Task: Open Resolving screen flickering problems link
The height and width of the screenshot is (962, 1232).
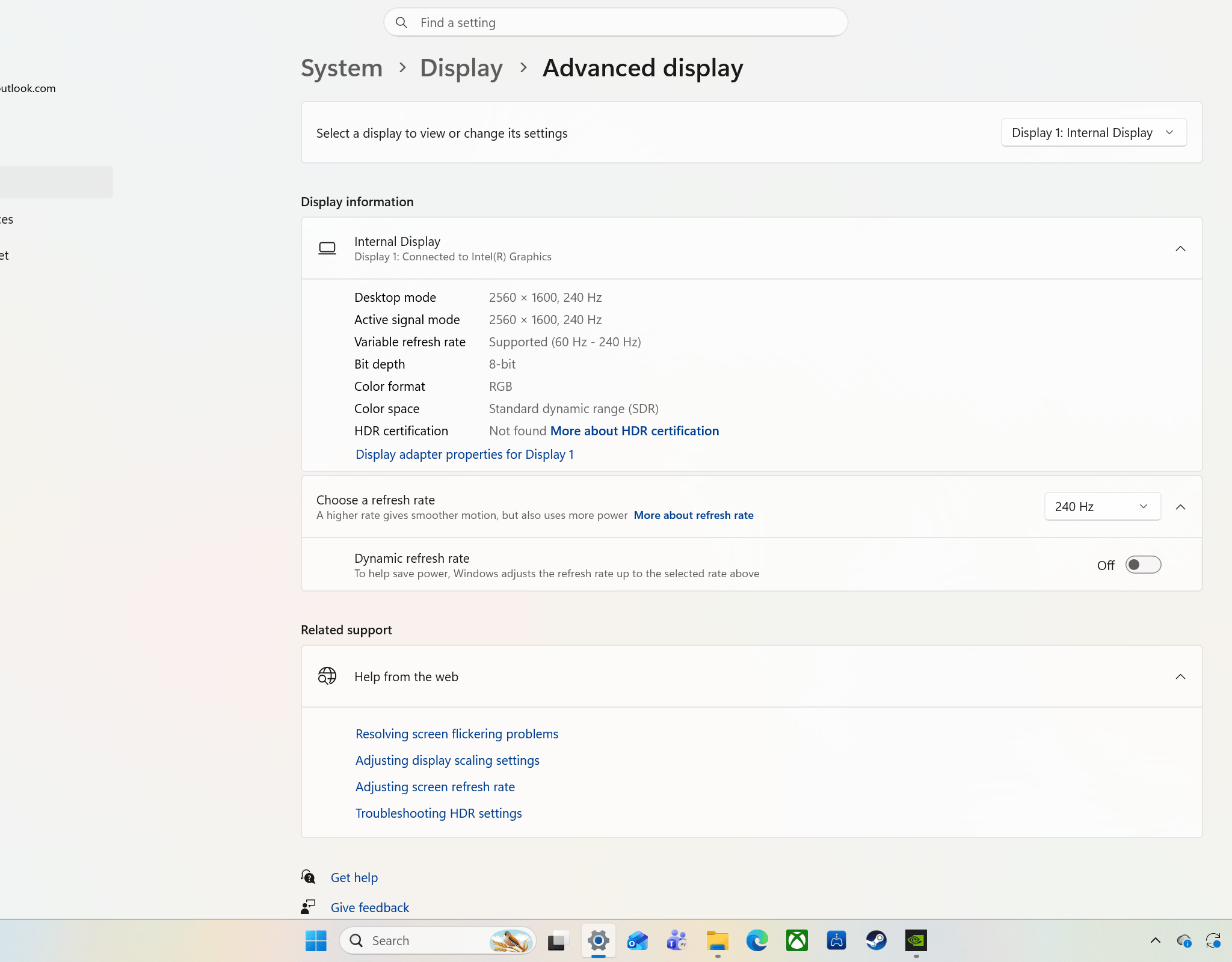Action: pos(457,734)
